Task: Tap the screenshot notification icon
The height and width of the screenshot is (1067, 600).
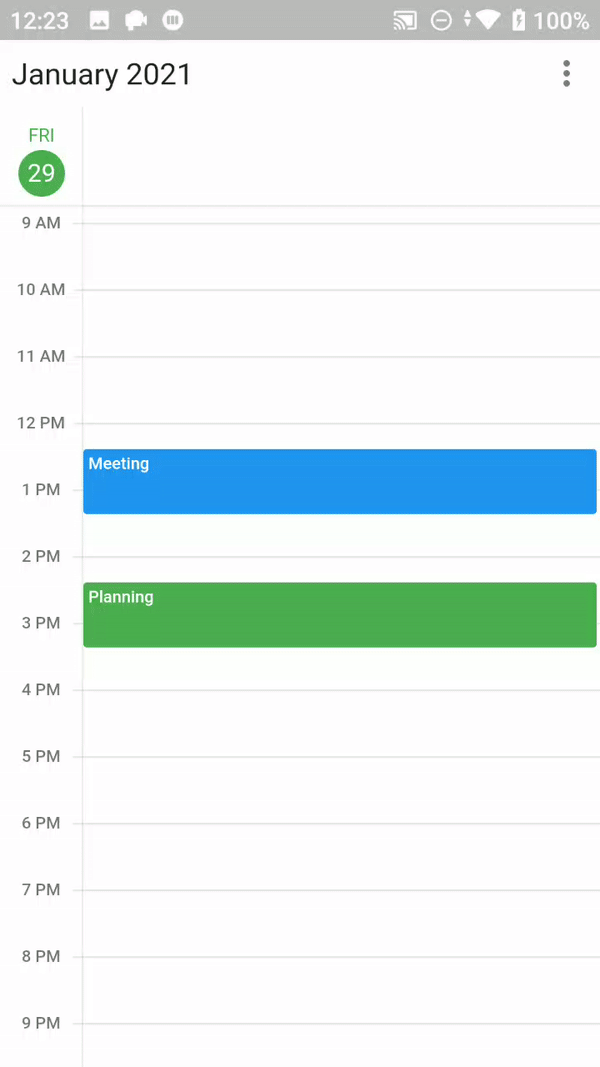Action: coord(99,19)
